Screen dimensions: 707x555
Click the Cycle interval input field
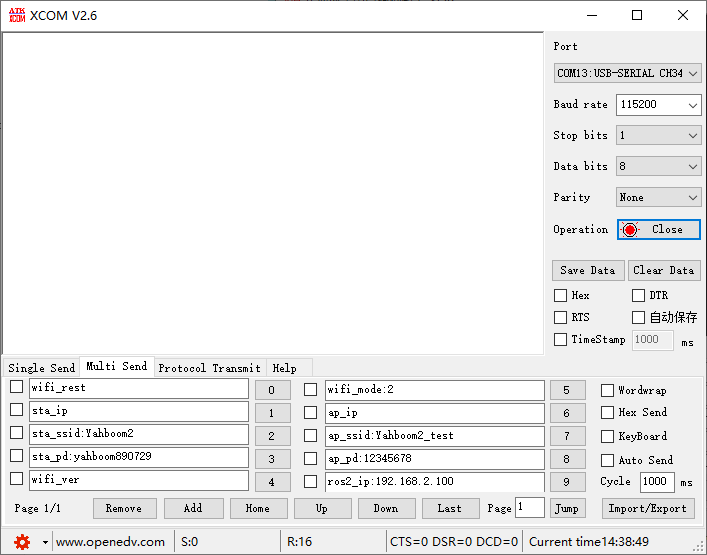pyautogui.click(x=657, y=482)
